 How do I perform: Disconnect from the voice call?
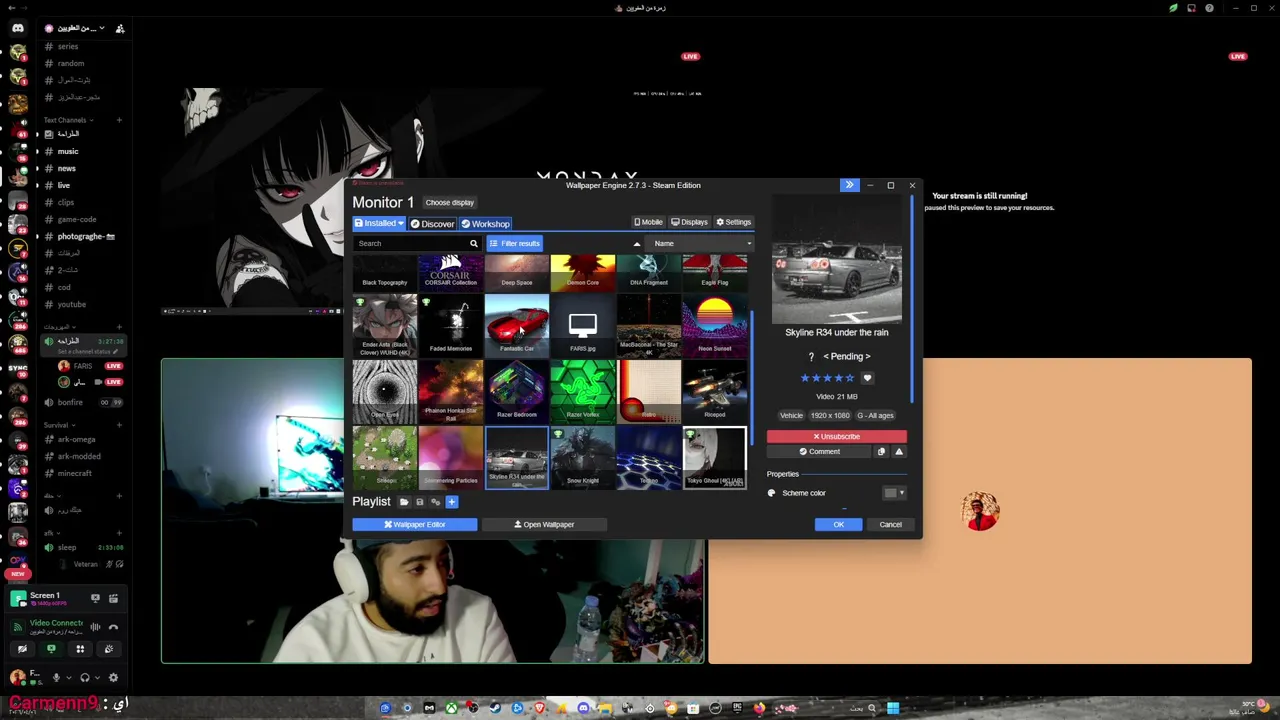click(x=113, y=627)
